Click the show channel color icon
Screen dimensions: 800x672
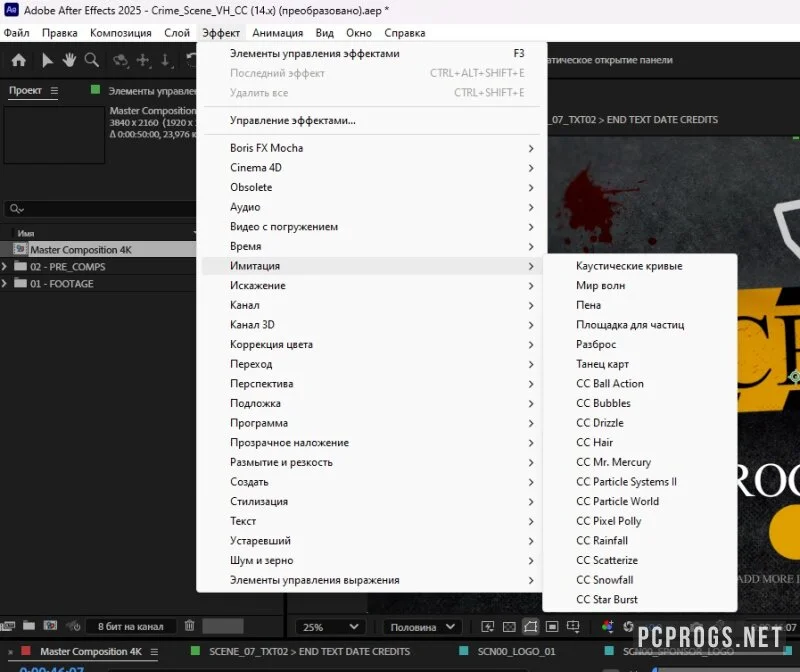(x=607, y=627)
